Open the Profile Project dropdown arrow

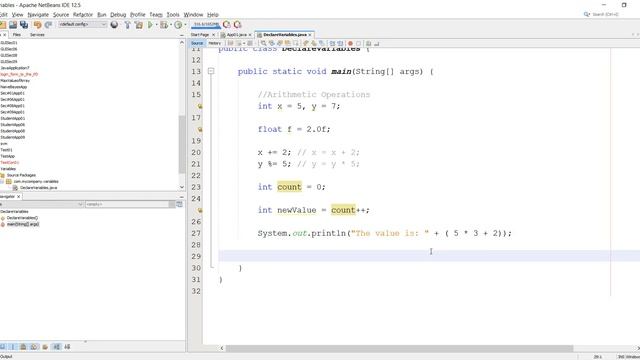pyautogui.click(x=185, y=25)
